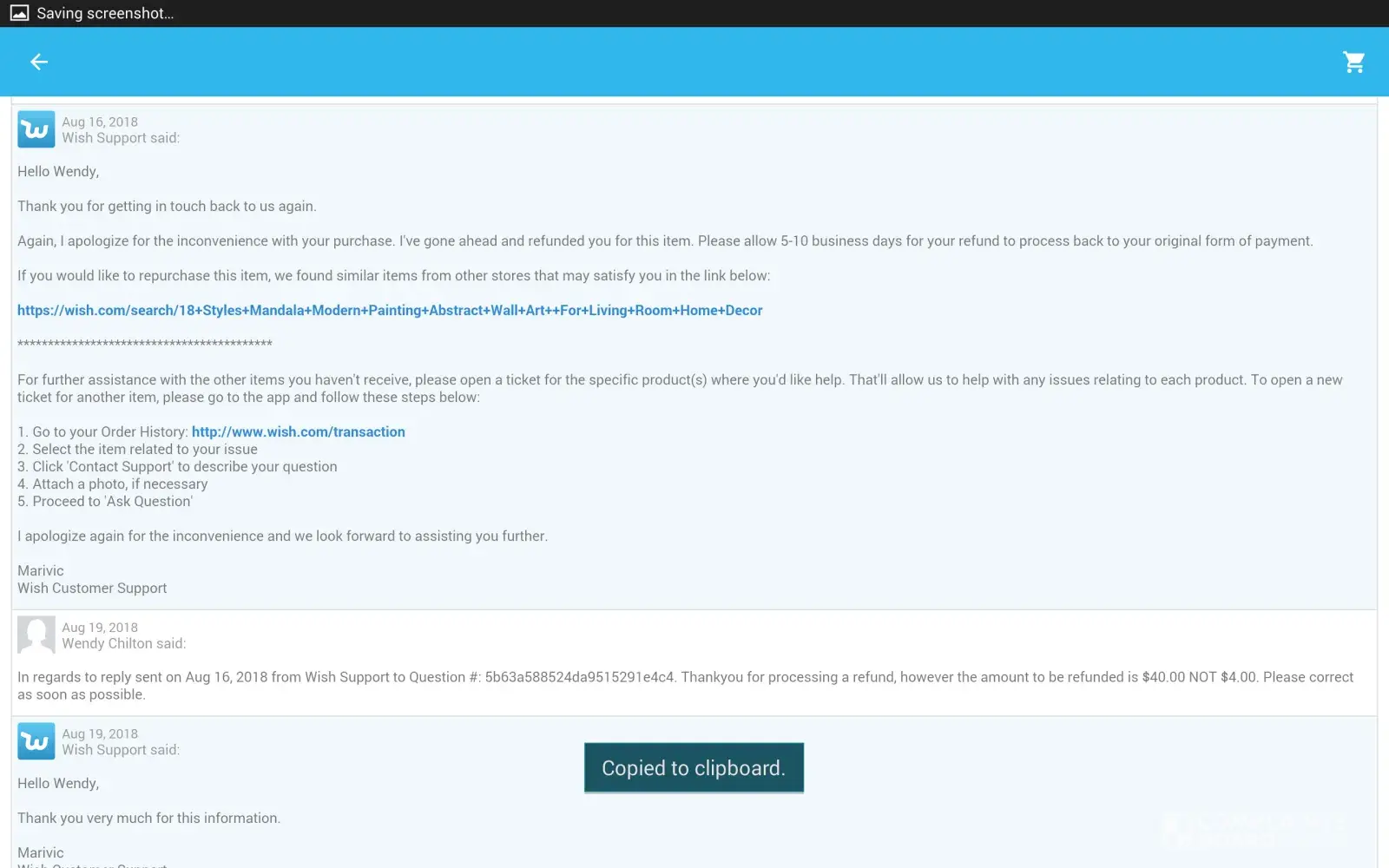
Task: Tap the paragraph about 5-10 business days refund
Action: pos(665,241)
